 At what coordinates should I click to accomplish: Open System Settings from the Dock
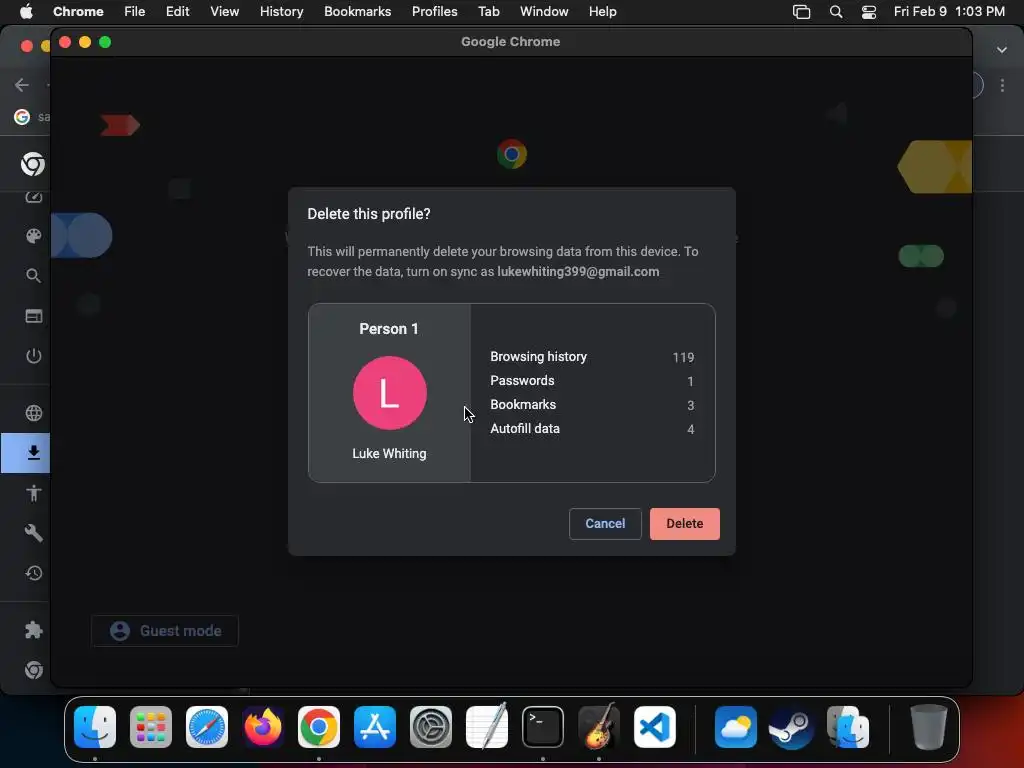coord(431,727)
